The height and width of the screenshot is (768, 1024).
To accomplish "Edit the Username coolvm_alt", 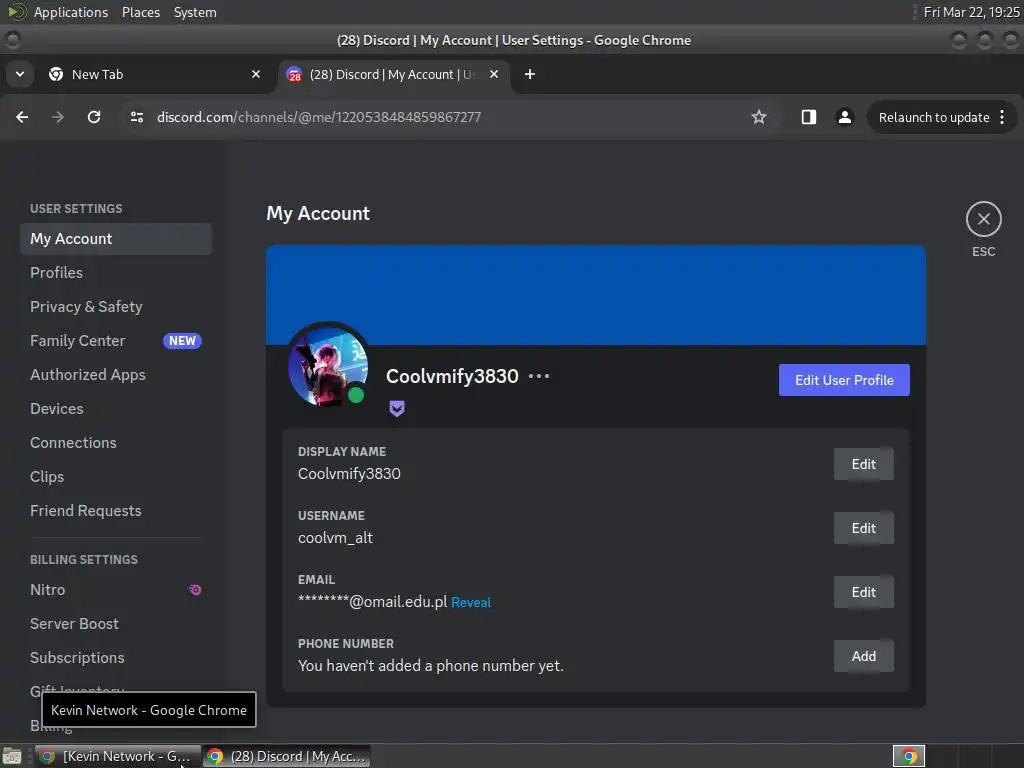I will [x=863, y=528].
